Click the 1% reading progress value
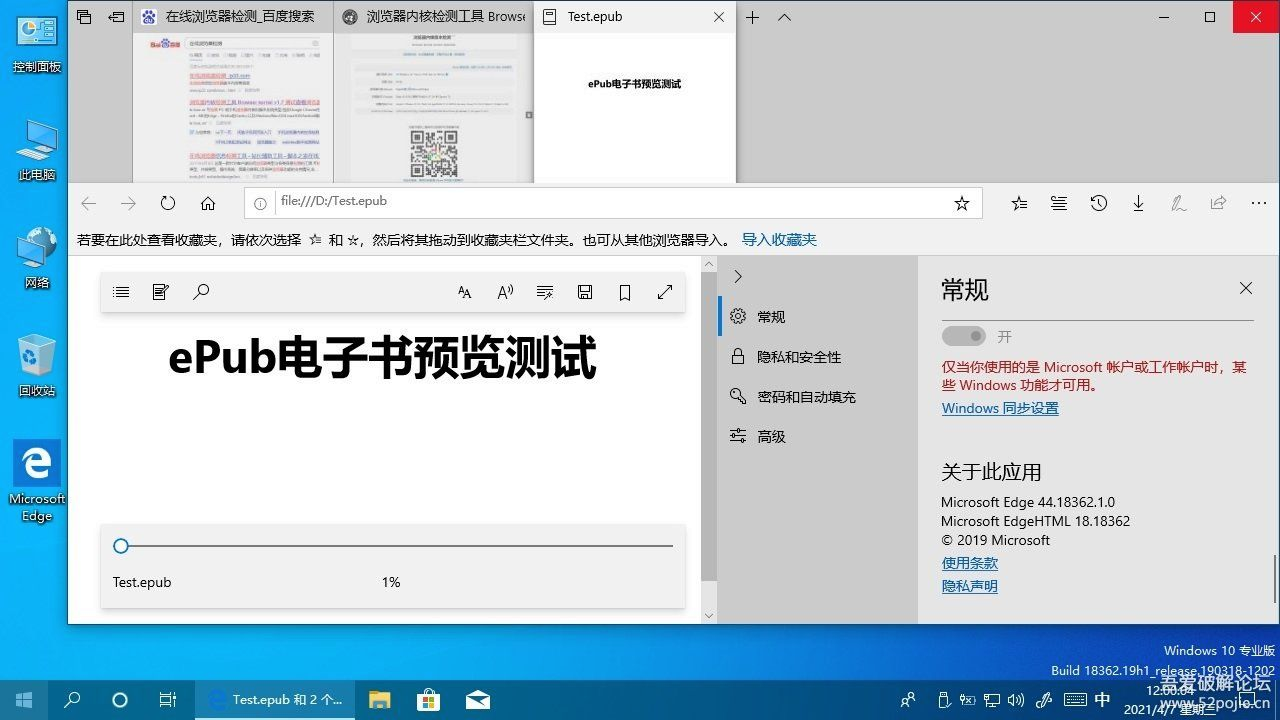The height and width of the screenshot is (720, 1280). click(x=391, y=582)
